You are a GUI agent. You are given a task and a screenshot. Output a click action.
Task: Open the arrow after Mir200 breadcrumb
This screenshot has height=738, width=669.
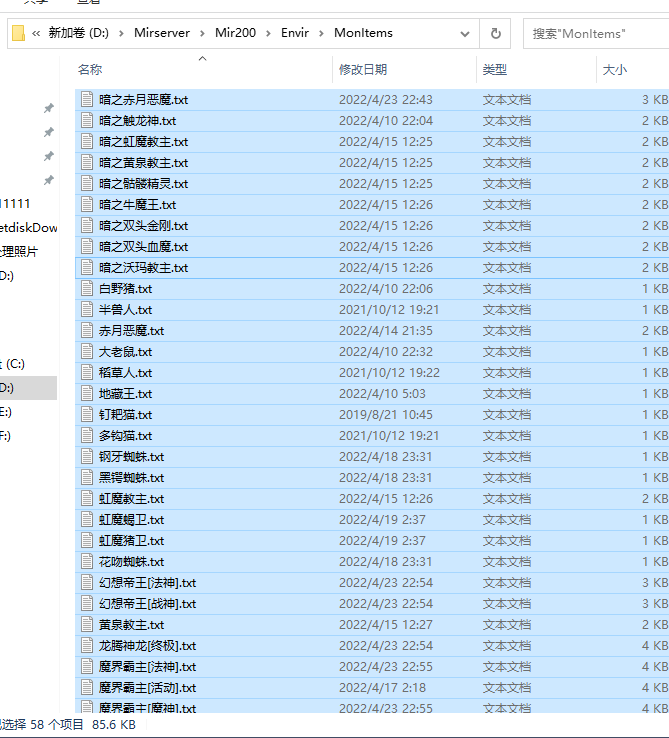click(268, 33)
